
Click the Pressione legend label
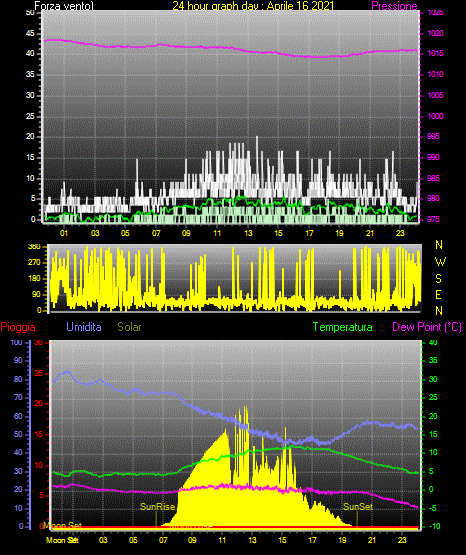pos(394,6)
